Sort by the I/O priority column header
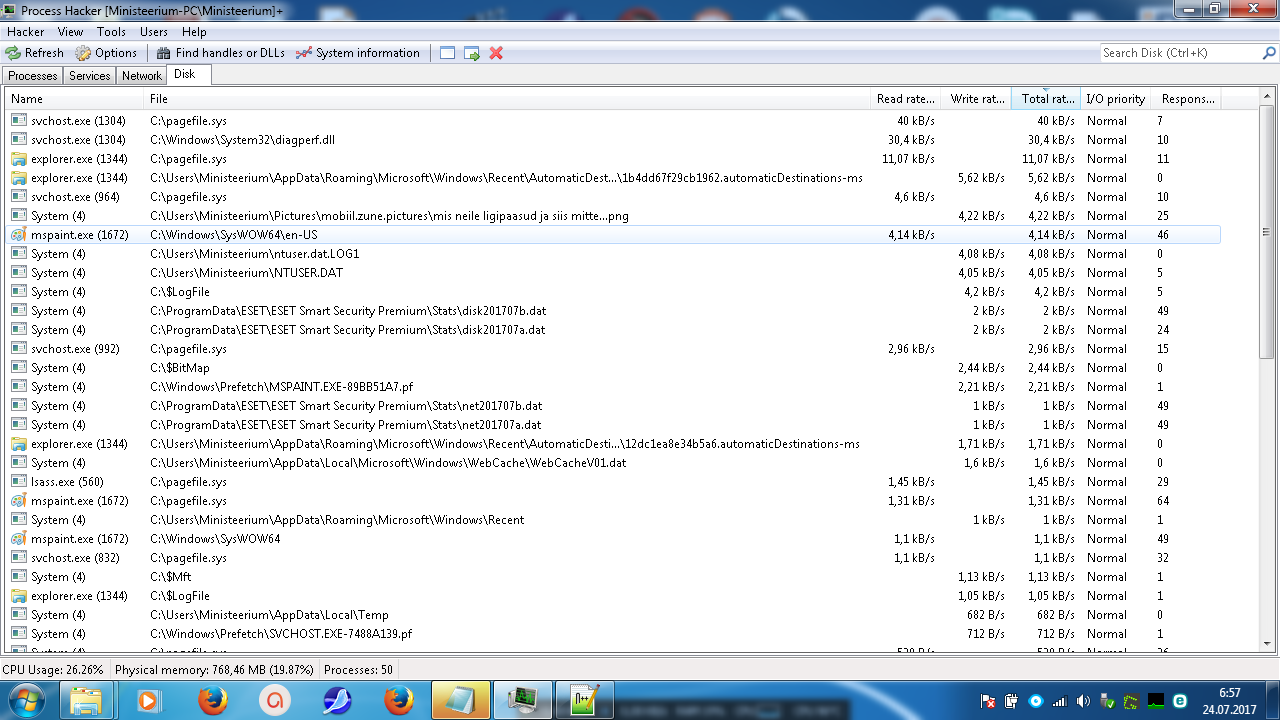 pos(1115,99)
